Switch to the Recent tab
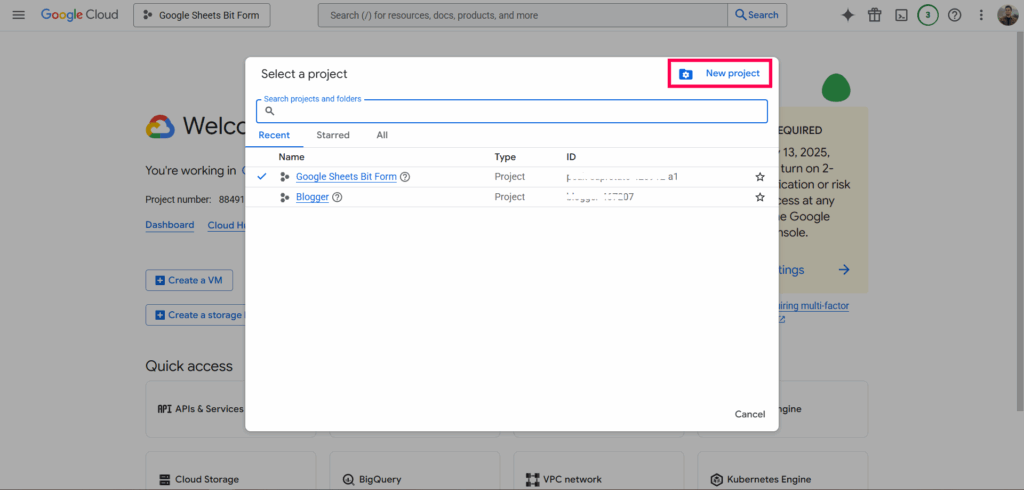This screenshot has height=490, width=1024. pyautogui.click(x=274, y=135)
